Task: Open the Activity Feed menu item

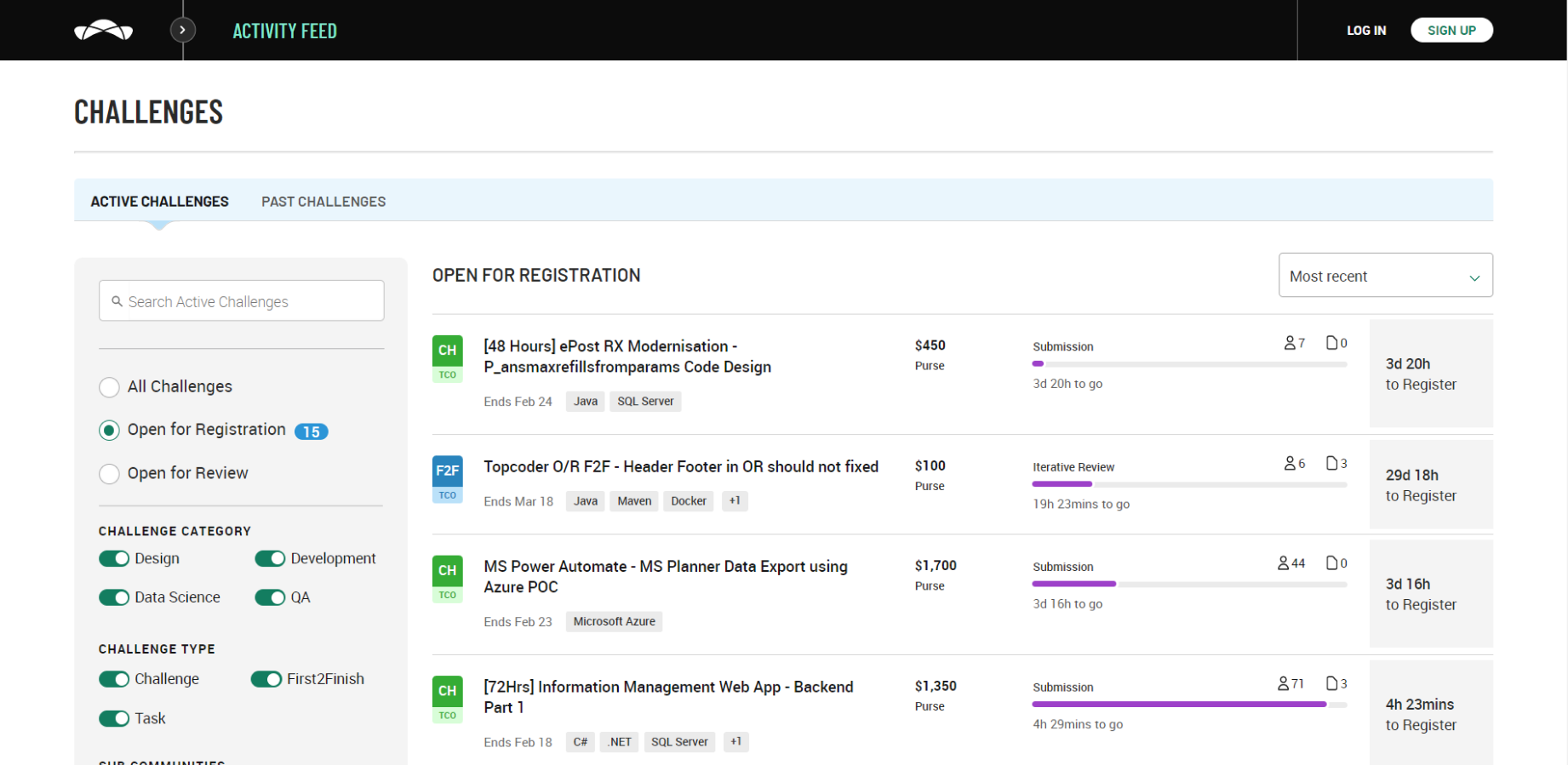Action: [x=285, y=31]
